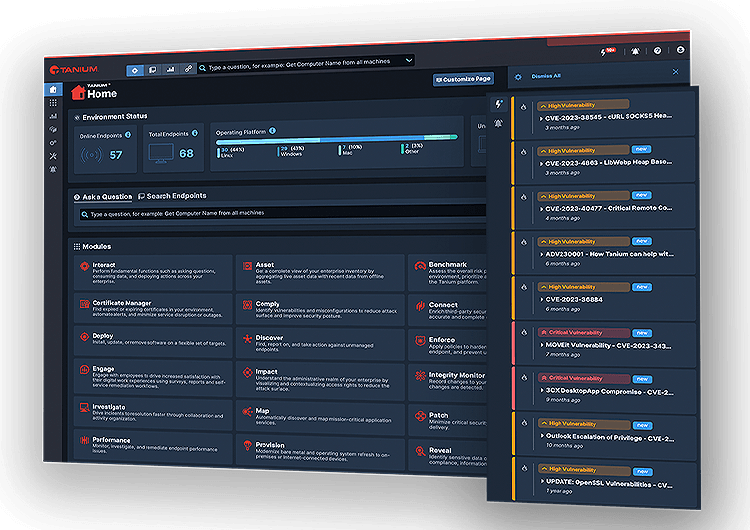The height and width of the screenshot is (530, 750).
Task: Click the Reveal module icon
Action: tap(420, 451)
